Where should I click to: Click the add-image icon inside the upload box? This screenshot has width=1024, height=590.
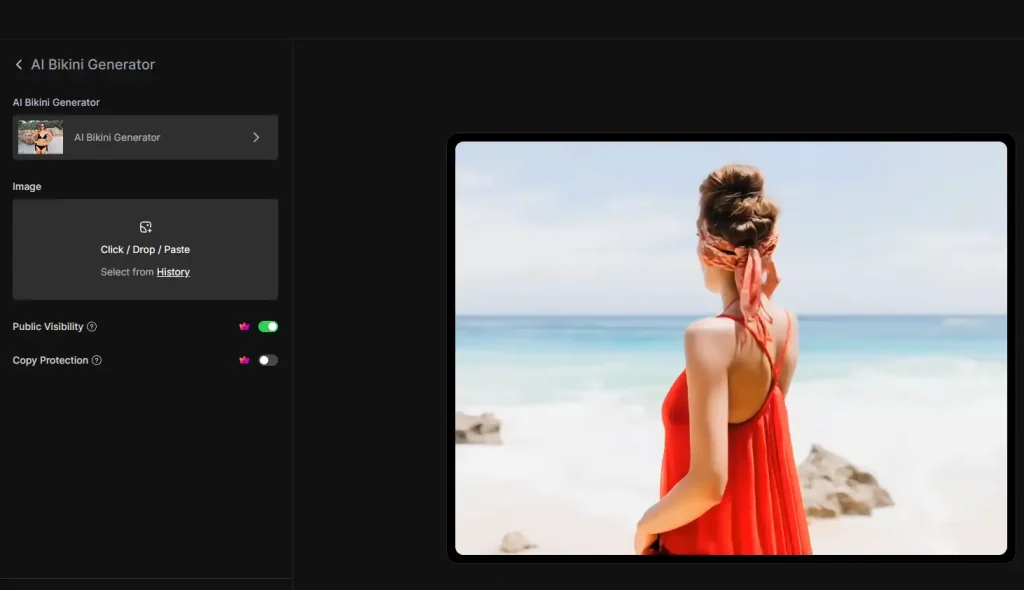click(145, 227)
